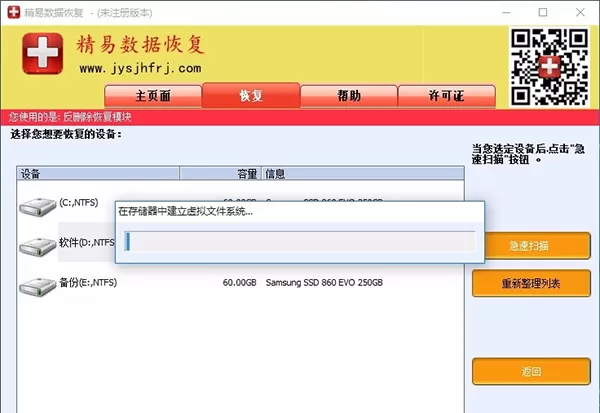The image size is (600, 413).
Task: Close the 精易数据恢复 window
Action: coord(580,12)
